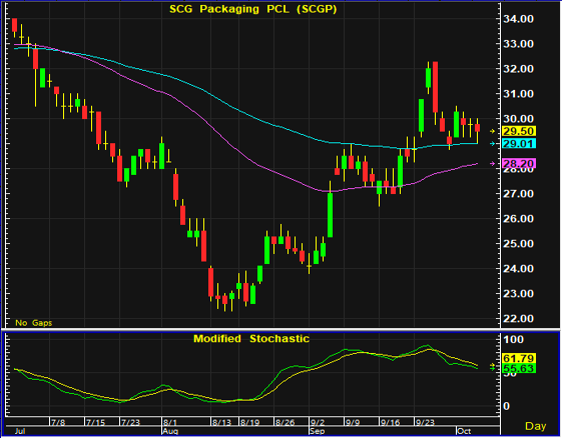Click the Sep month label
This screenshot has height=438, width=562.
click(317, 431)
